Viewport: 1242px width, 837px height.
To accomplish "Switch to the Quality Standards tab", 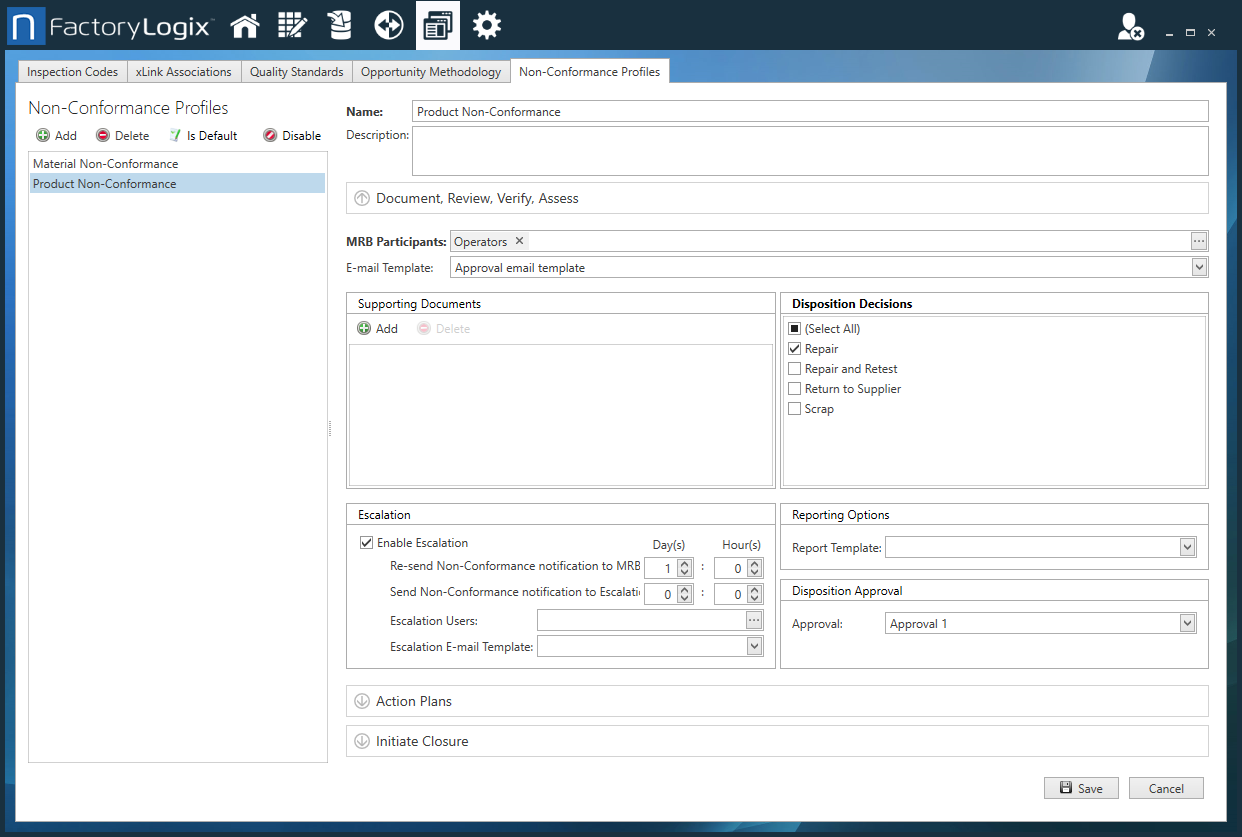I will (x=296, y=71).
